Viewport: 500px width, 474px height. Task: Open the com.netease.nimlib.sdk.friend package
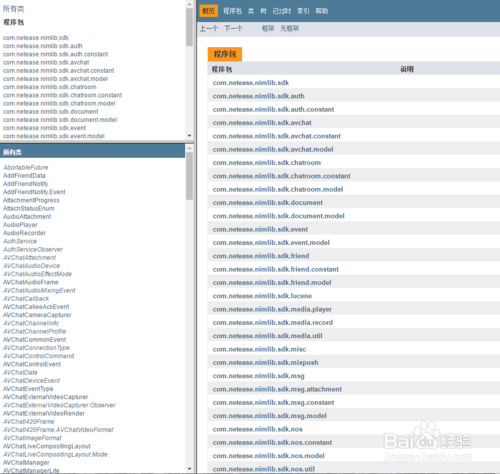coord(261,256)
